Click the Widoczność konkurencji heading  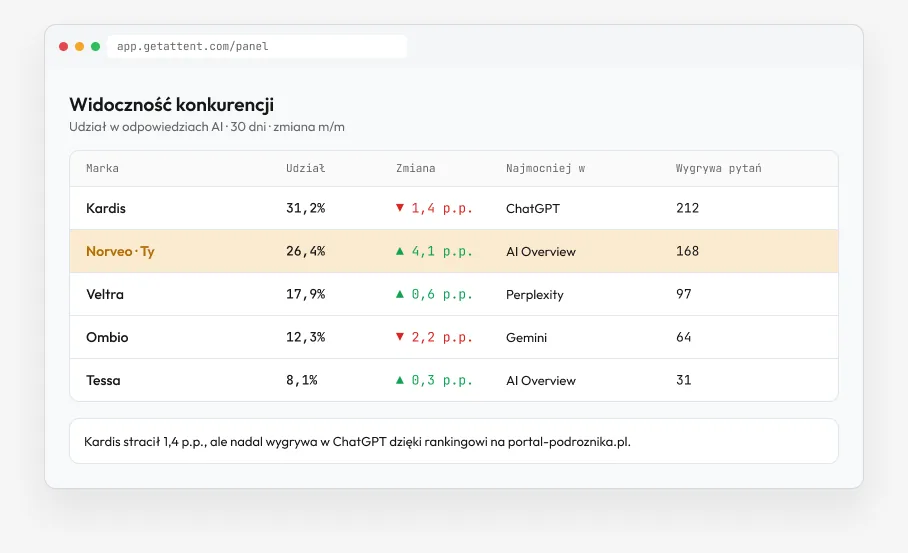point(171,104)
